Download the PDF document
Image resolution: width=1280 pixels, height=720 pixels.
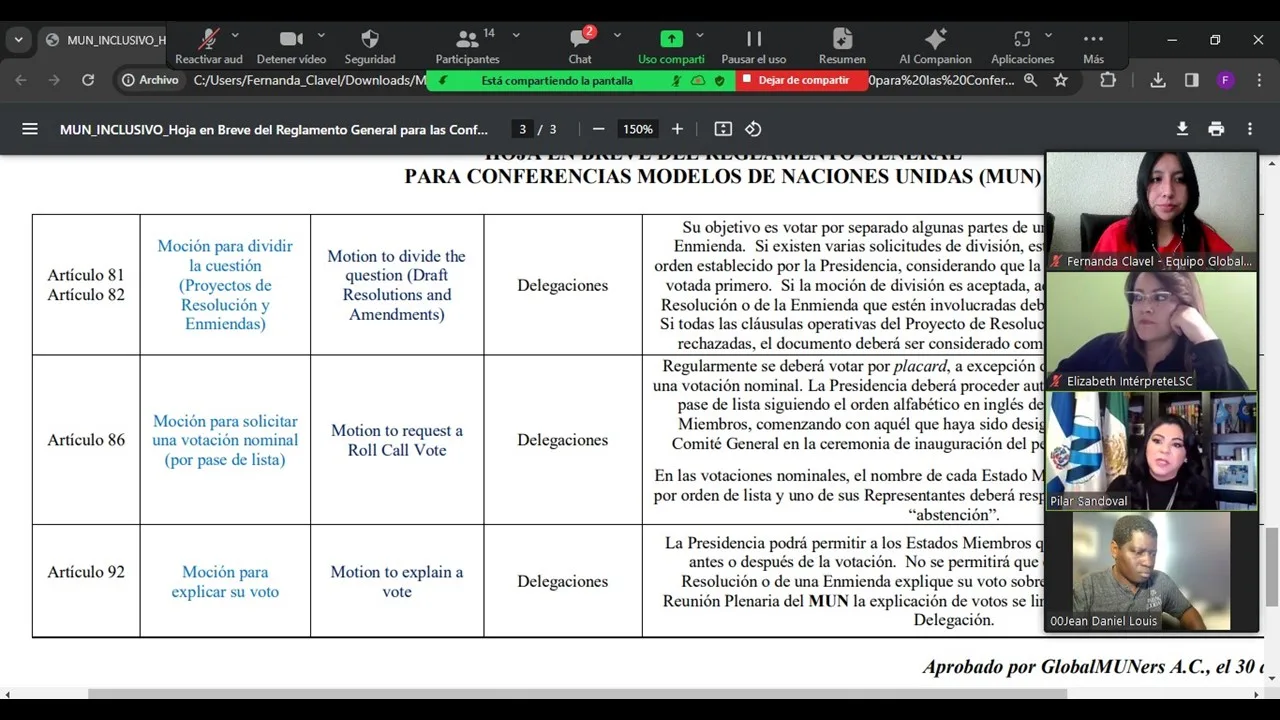(x=1182, y=129)
